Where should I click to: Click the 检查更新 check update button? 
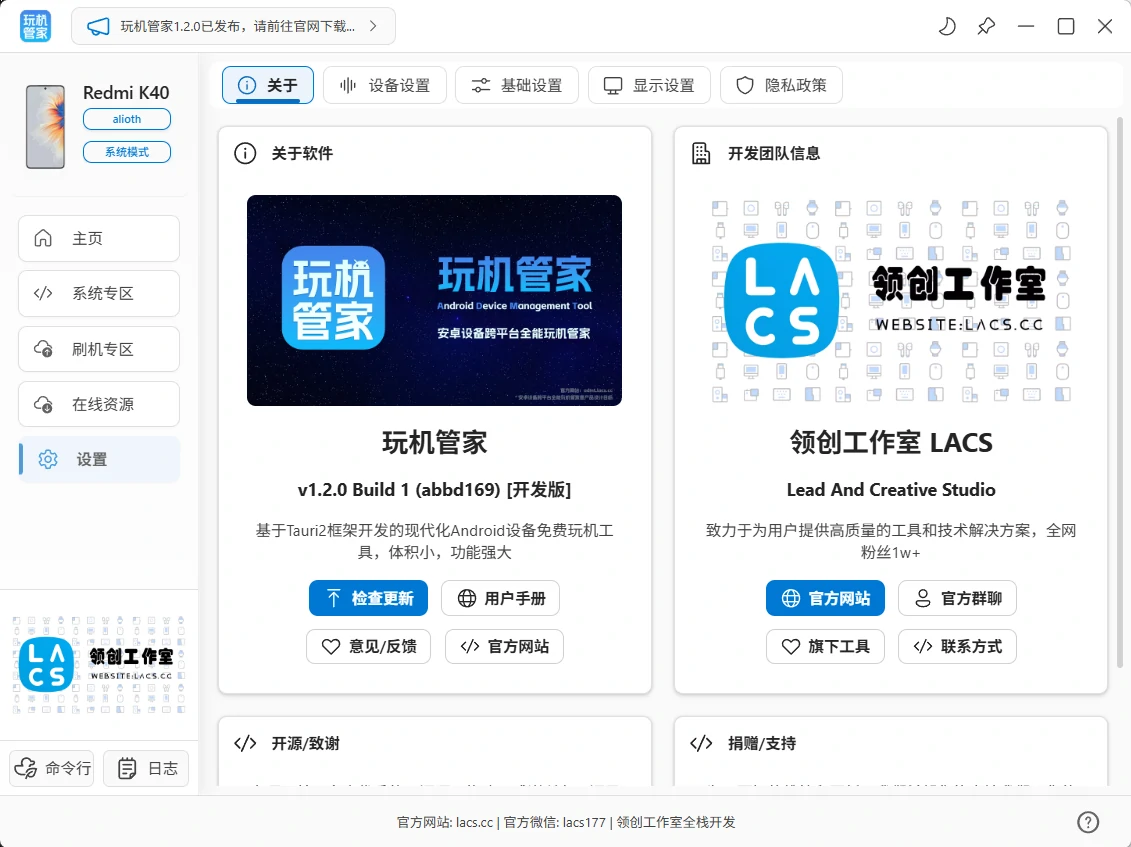pos(368,598)
